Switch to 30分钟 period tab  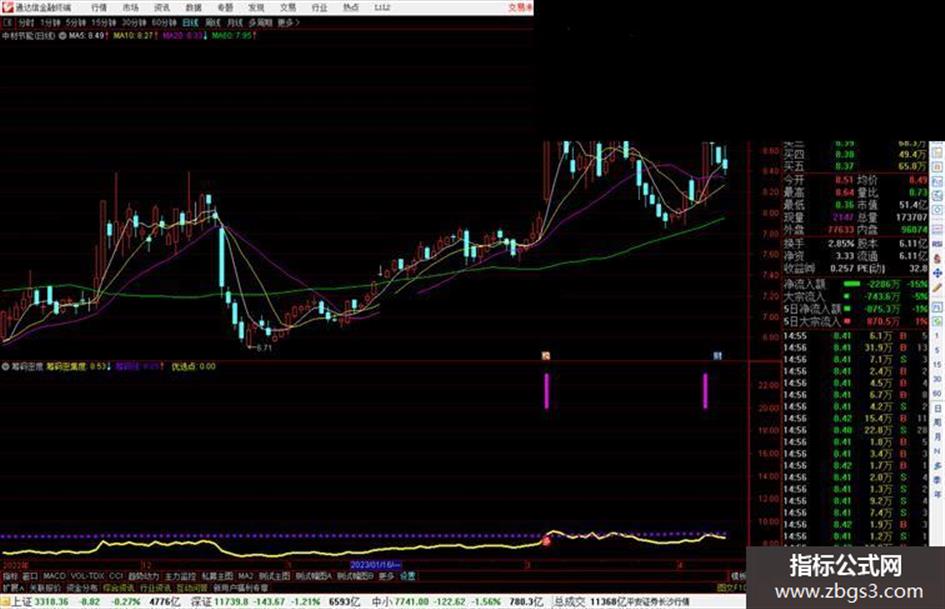click(x=134, y=23)
